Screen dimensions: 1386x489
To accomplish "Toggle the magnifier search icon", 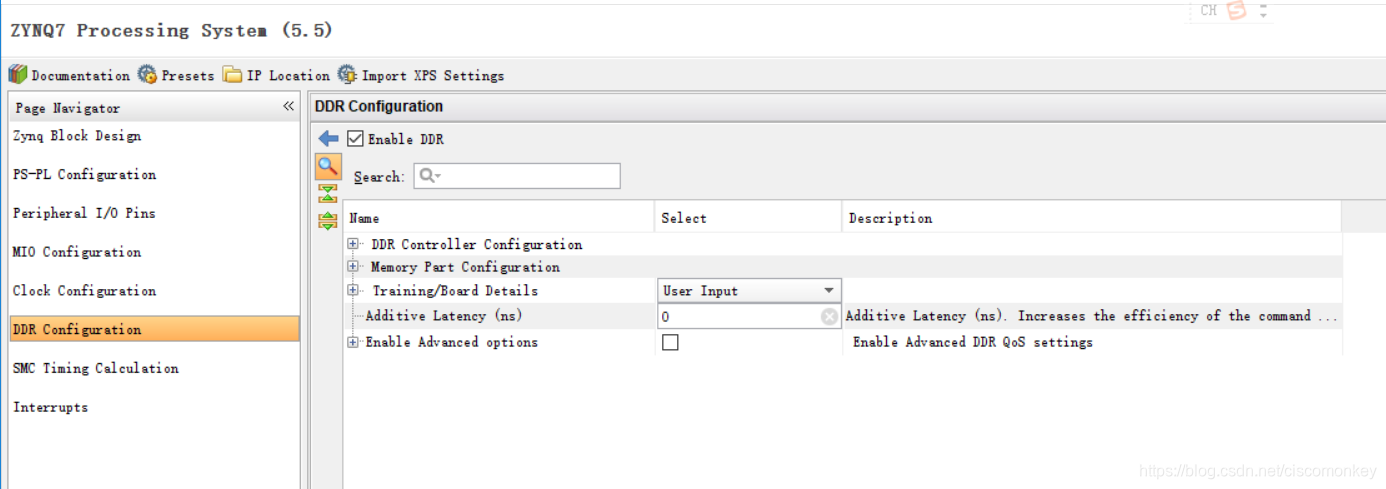I will [x=328, y=168].
